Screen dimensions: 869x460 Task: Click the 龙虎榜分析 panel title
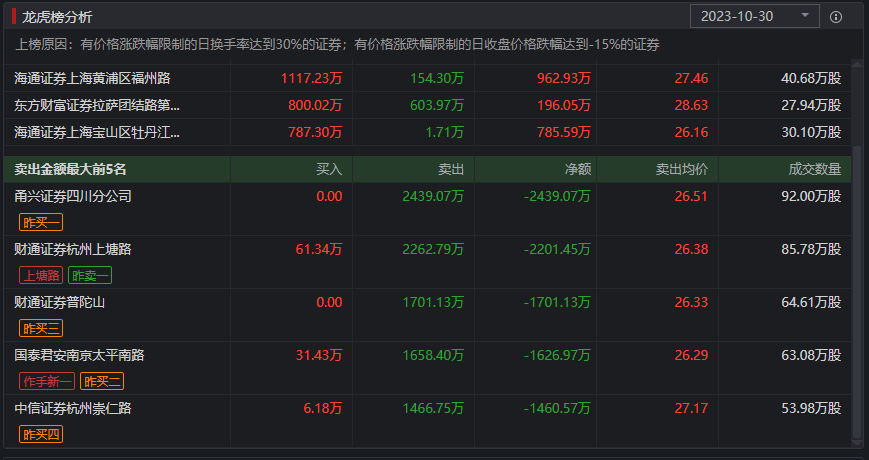57,16
